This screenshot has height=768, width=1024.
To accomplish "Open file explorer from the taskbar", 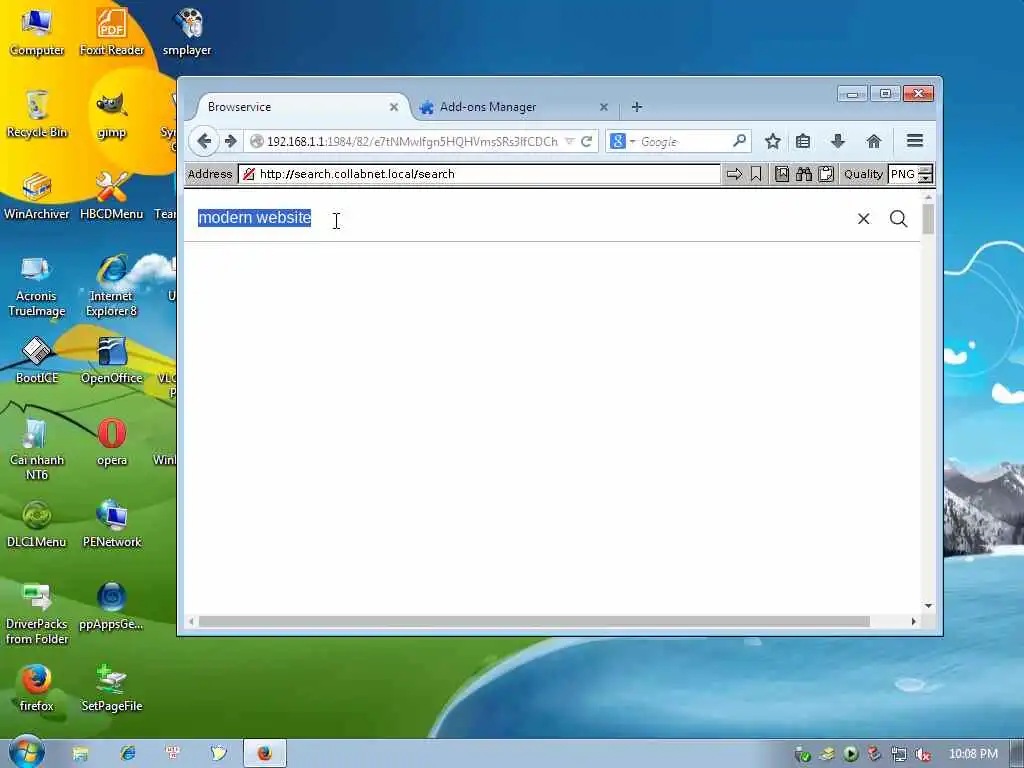I will click(80, 754).
